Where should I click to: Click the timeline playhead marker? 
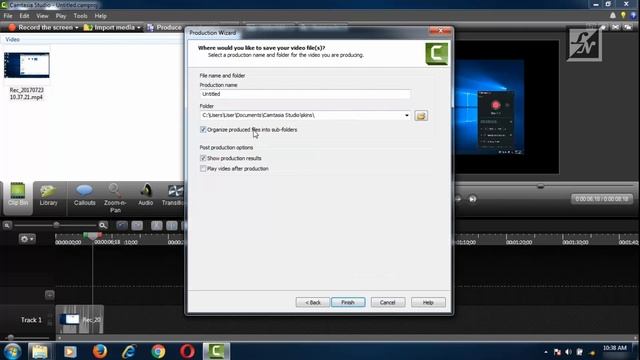pyautogui.click(x=93, y=236)
